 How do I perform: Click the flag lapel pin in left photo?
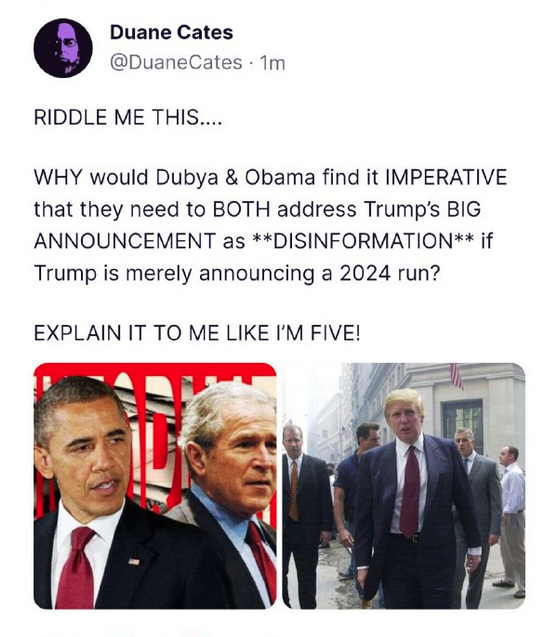133,562
